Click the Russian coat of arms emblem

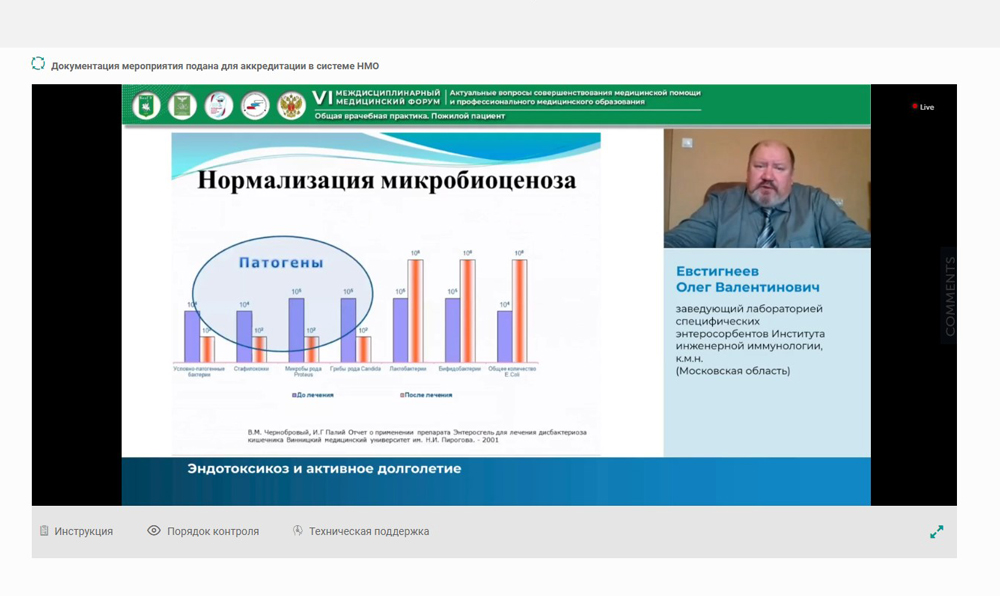point(291,105)
